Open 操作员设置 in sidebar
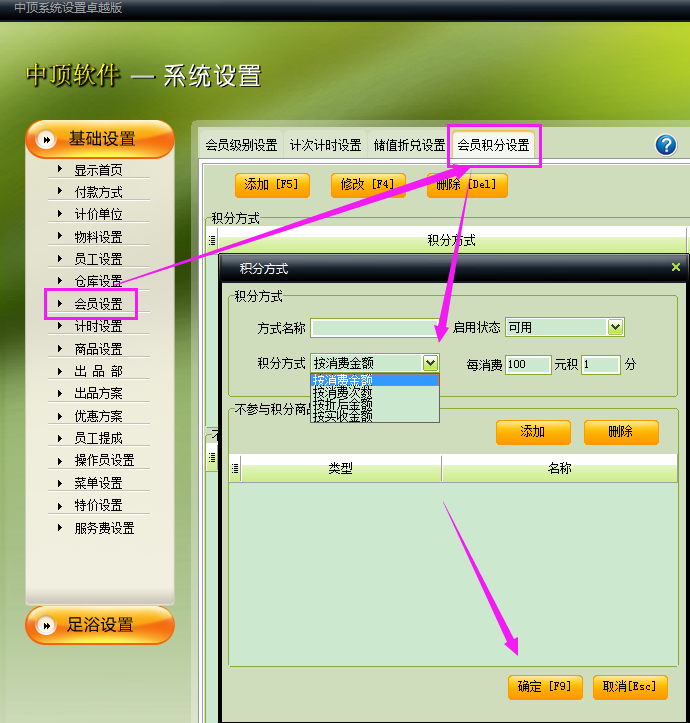 click(104, 460)
